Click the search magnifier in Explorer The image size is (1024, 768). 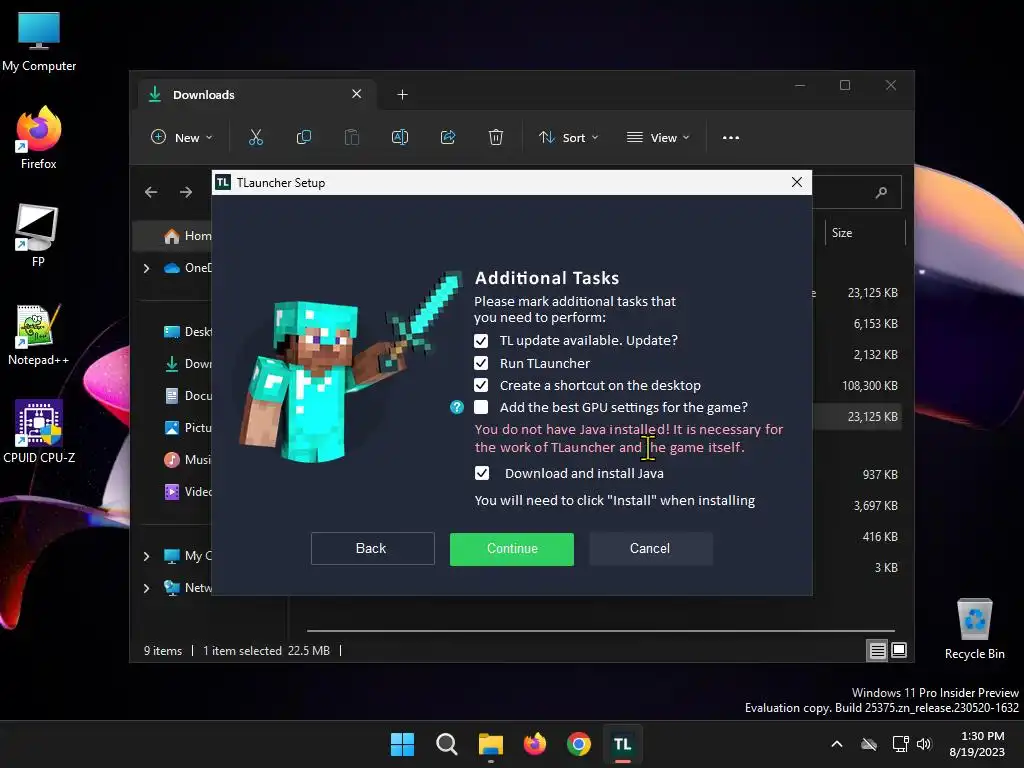pos(882,192)
